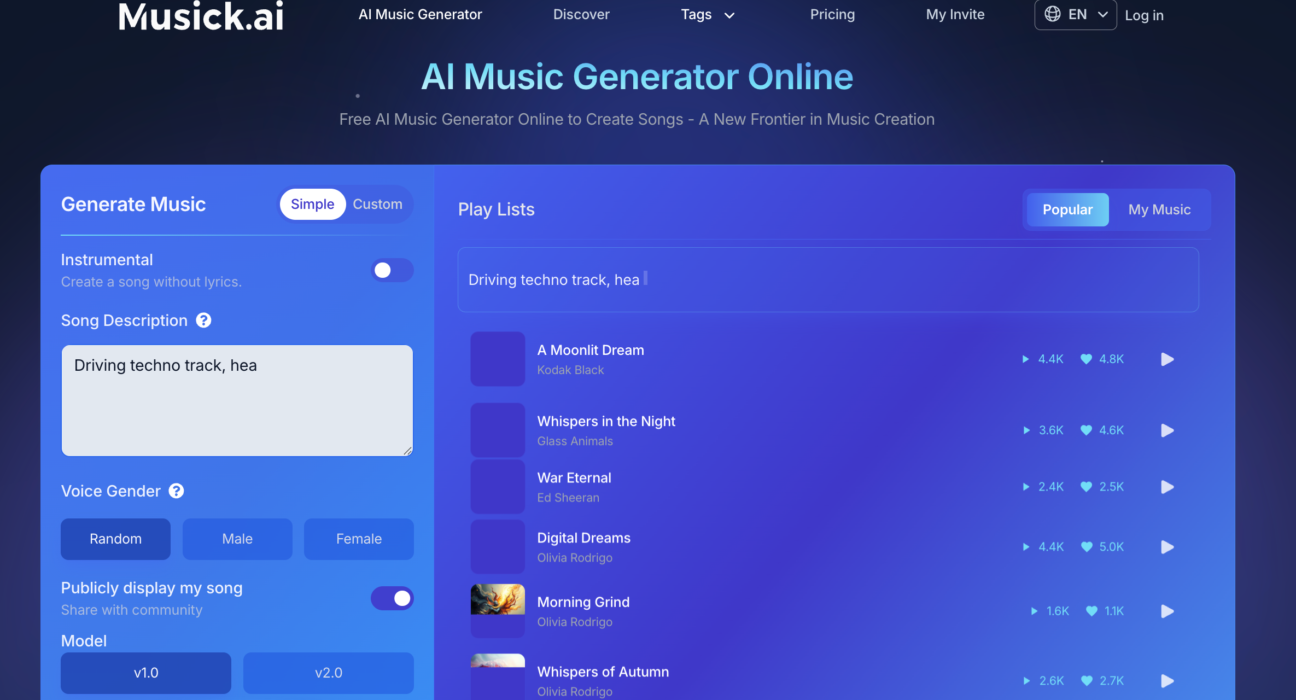The image size is (1296, 700).
Task: Switch to Custom generation mode
Action: pos(378,204)
